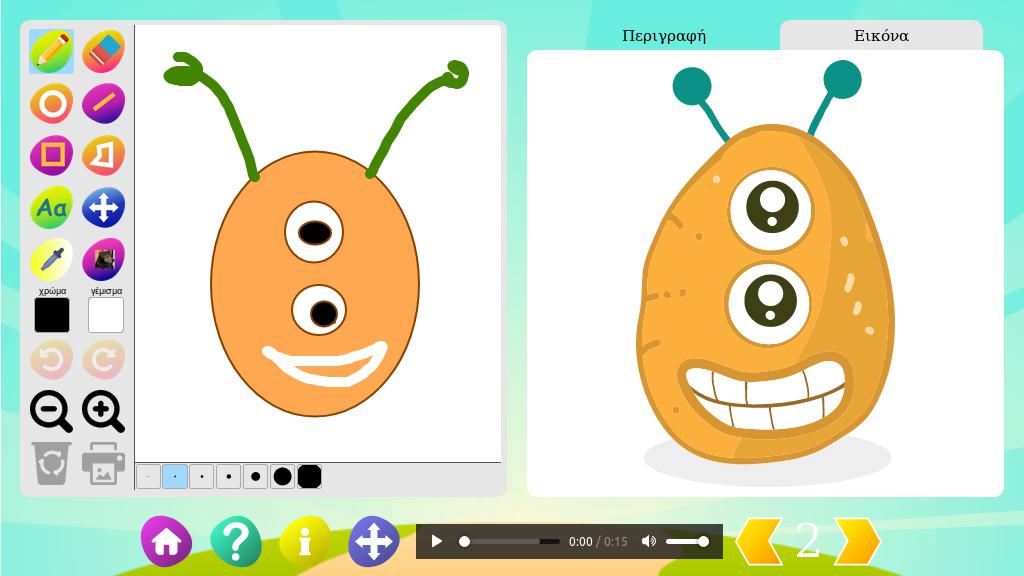Zoom in on the canvas
This screenshot has height=576, width=1024.
(x=104, y=411)
